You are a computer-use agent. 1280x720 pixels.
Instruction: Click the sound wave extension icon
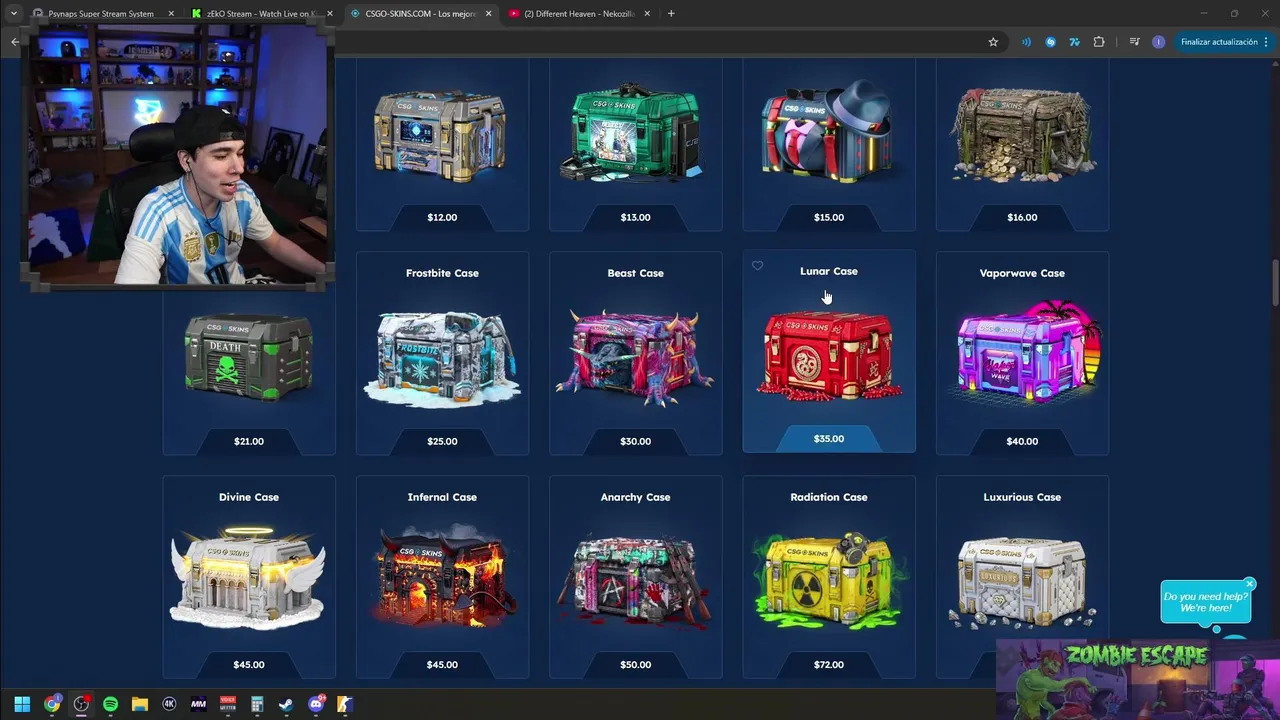point(1026,42)
